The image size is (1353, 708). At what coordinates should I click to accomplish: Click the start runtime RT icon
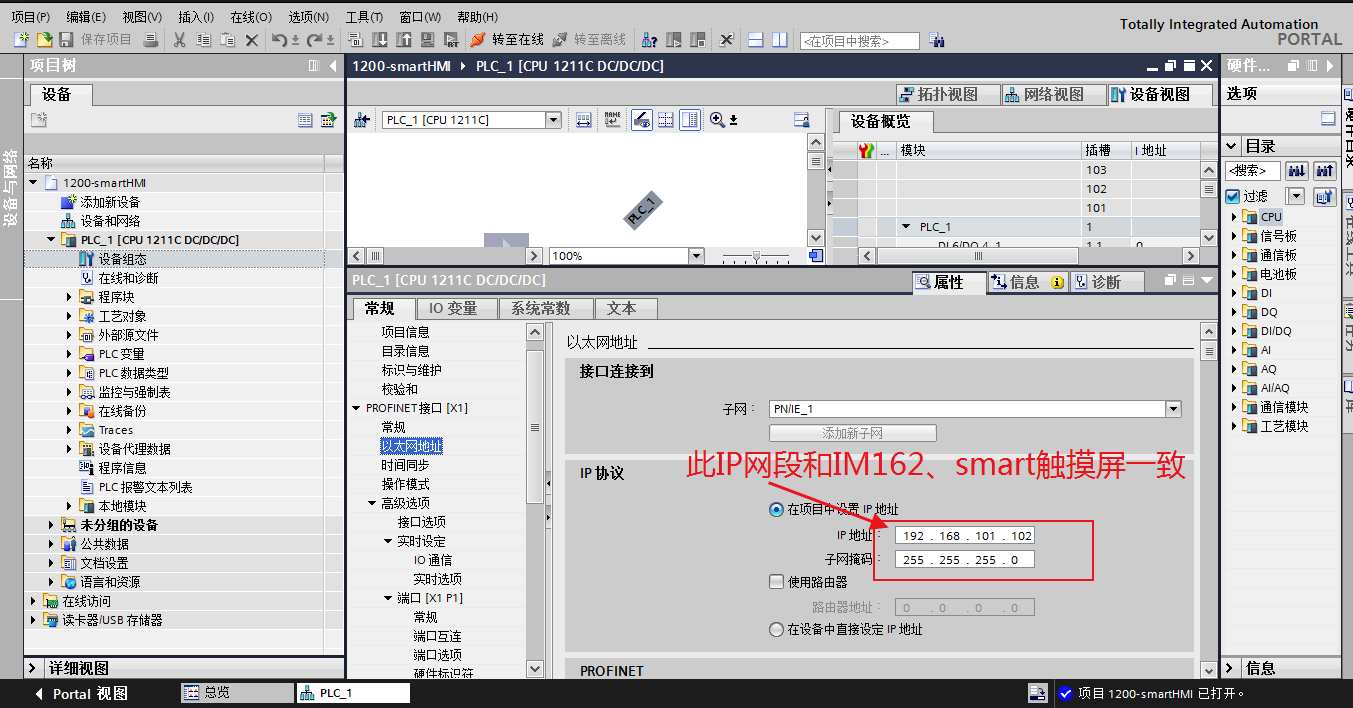coord(451,40)
